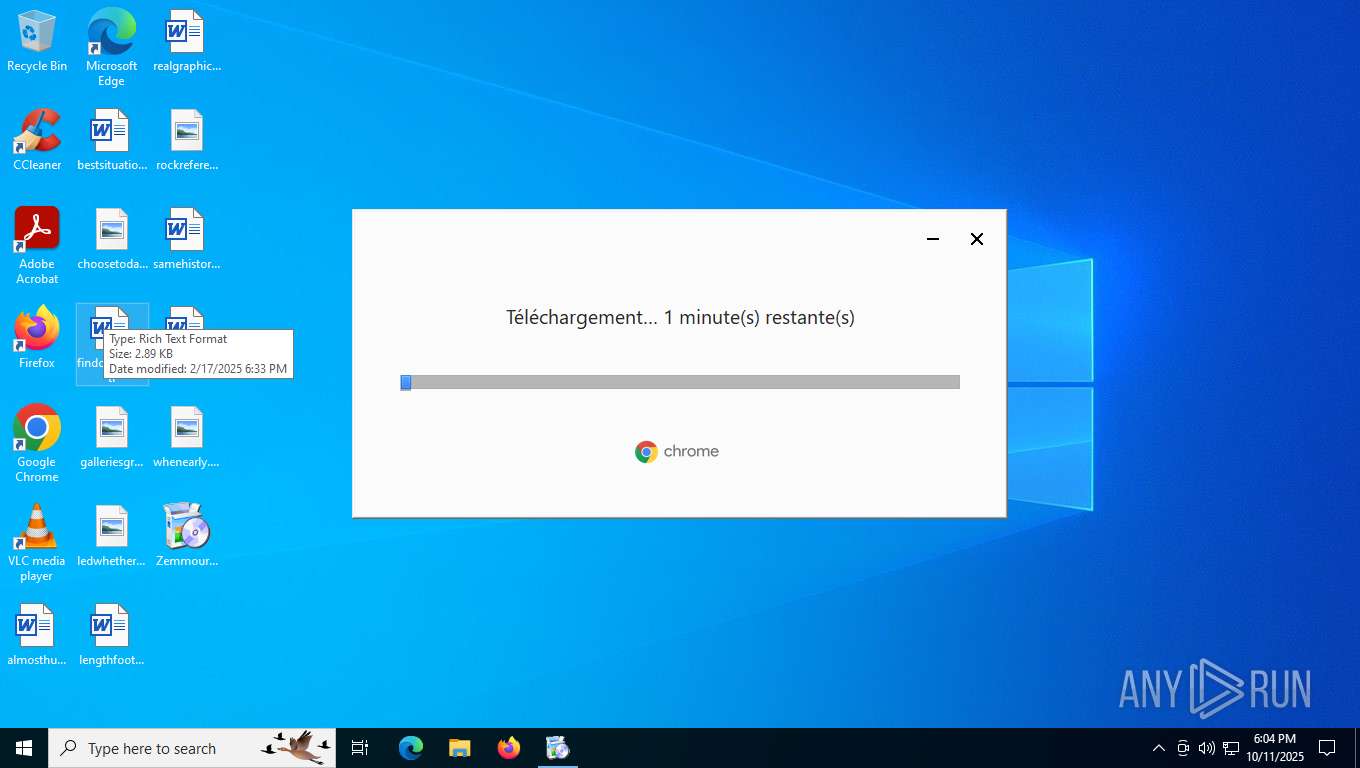Open VLC media player shortcut

(x=37, y=543)
